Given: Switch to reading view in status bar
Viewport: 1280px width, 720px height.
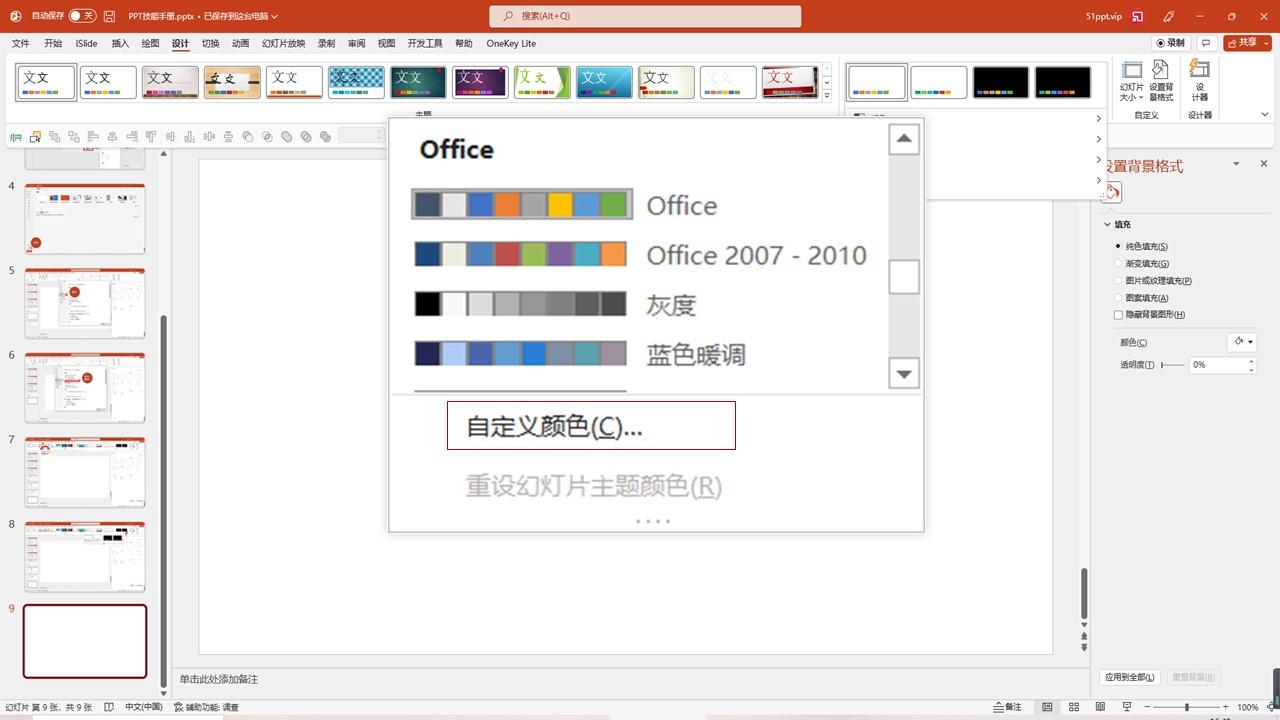Looking at the screenshot, I should point(1099,707).
